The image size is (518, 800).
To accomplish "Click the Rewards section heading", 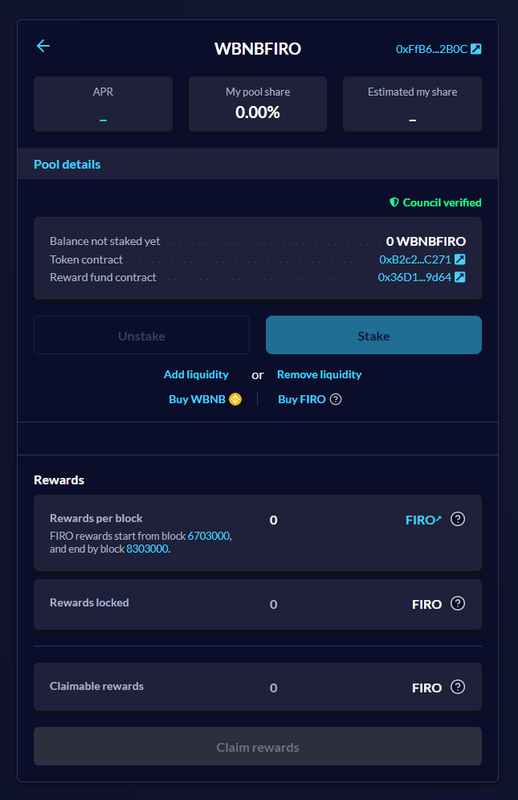I will click(59, 480).
